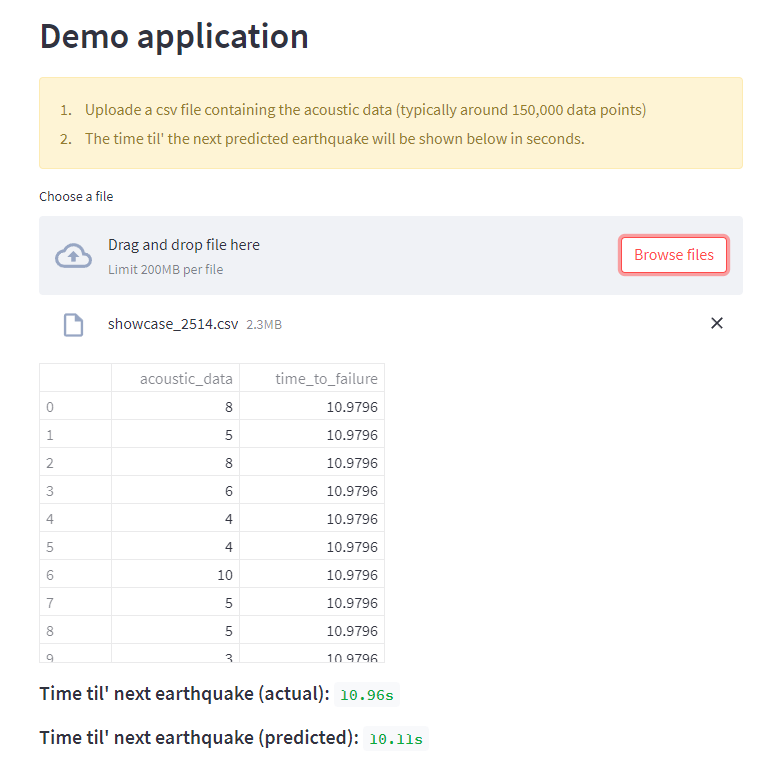Image resolution: width=782 pixels, height=770 pixels.
Task: Click the showcase_2514.csv file icon
Action: 73,324
